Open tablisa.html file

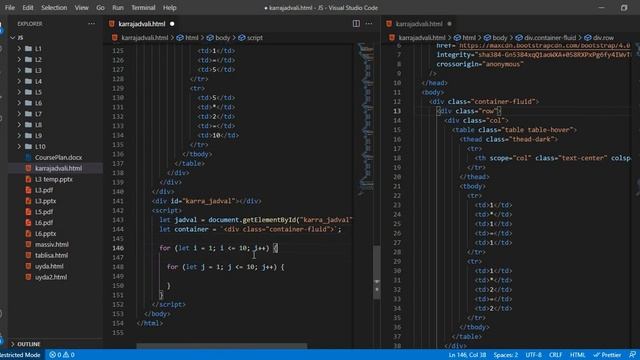point(51,255)
